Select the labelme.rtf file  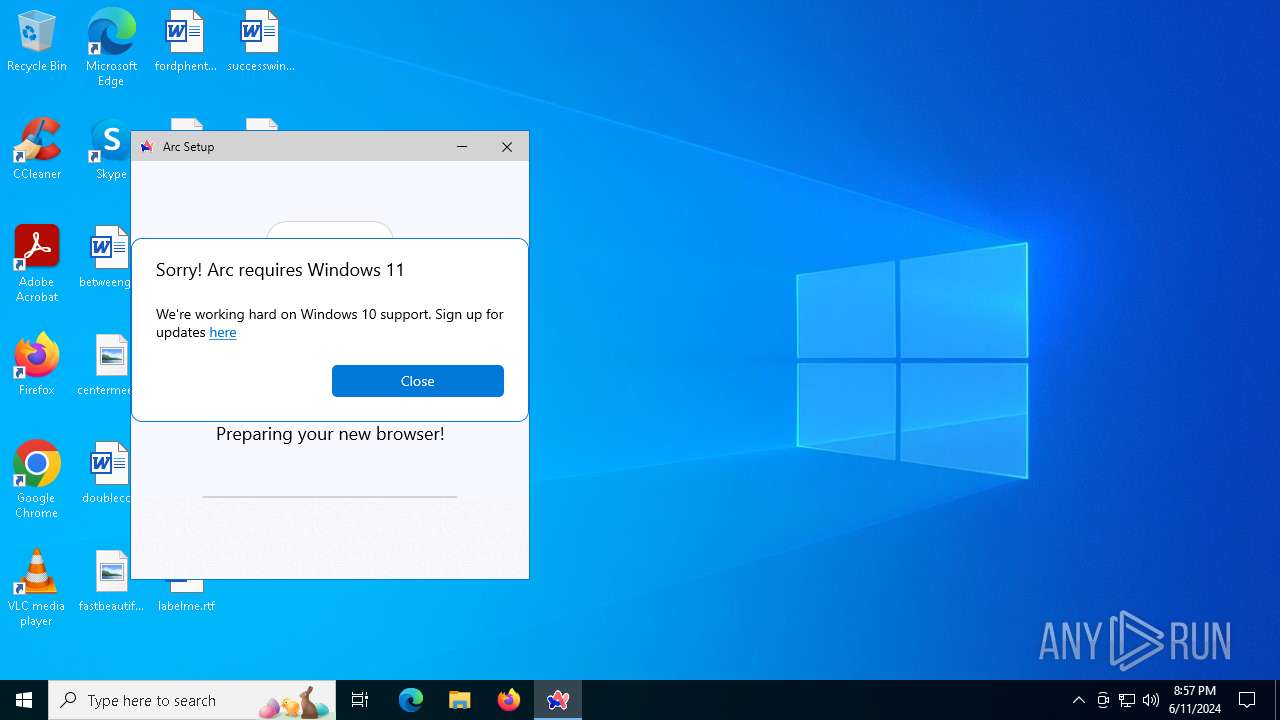(x=186, y=598)
